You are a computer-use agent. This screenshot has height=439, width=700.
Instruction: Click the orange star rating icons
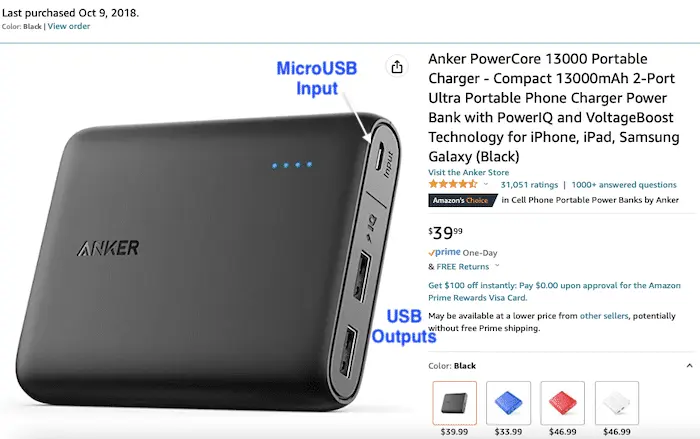click(453, 184)
